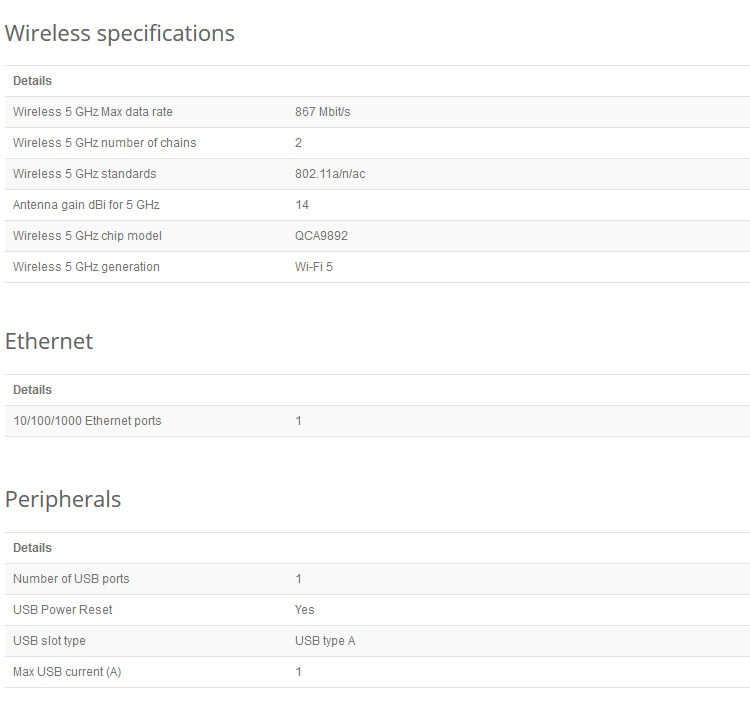Click the Wireless specifications heading

click(x=120, y=33)
